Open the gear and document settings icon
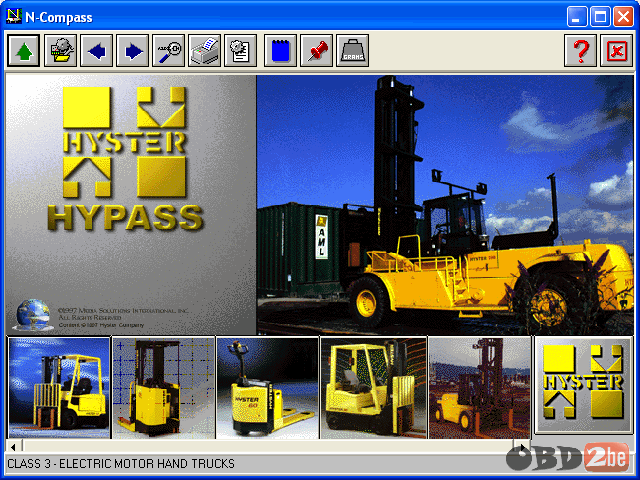640x480 pixels. click(x=240, y=51)
